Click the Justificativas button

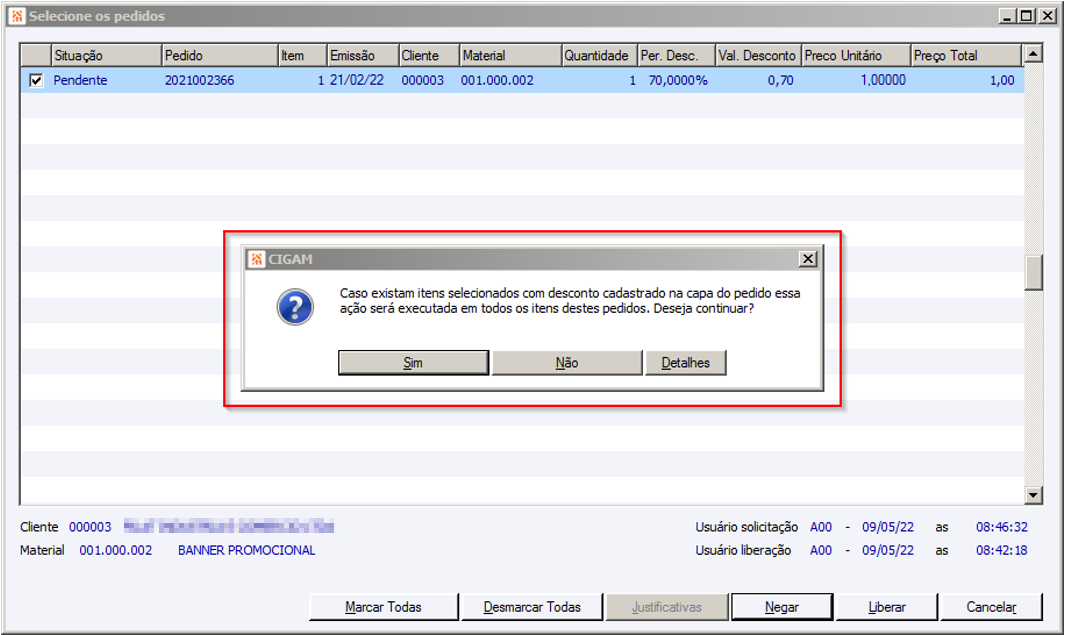coord(666,607)
